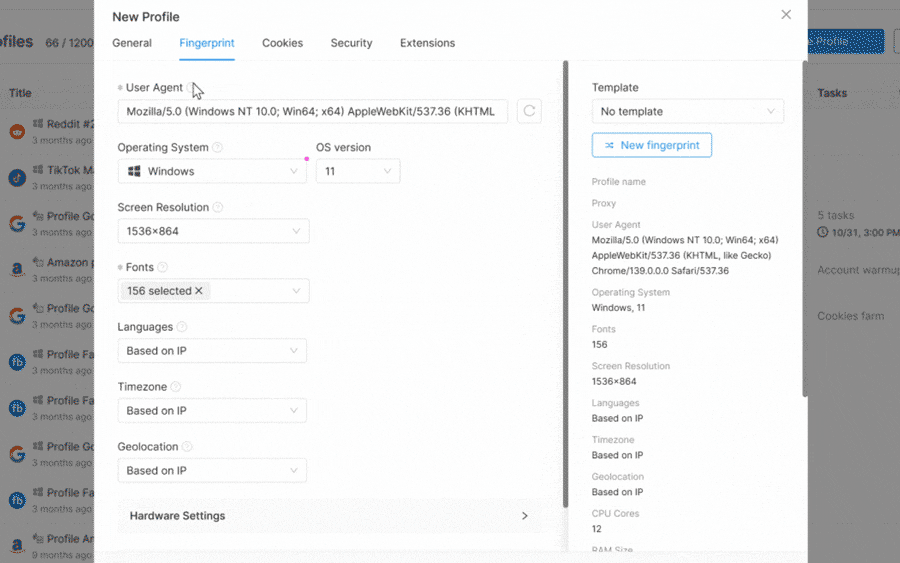Click the blue Profile button in background
The width and height of the screenshot is (900, 563).
coord(845,41)
